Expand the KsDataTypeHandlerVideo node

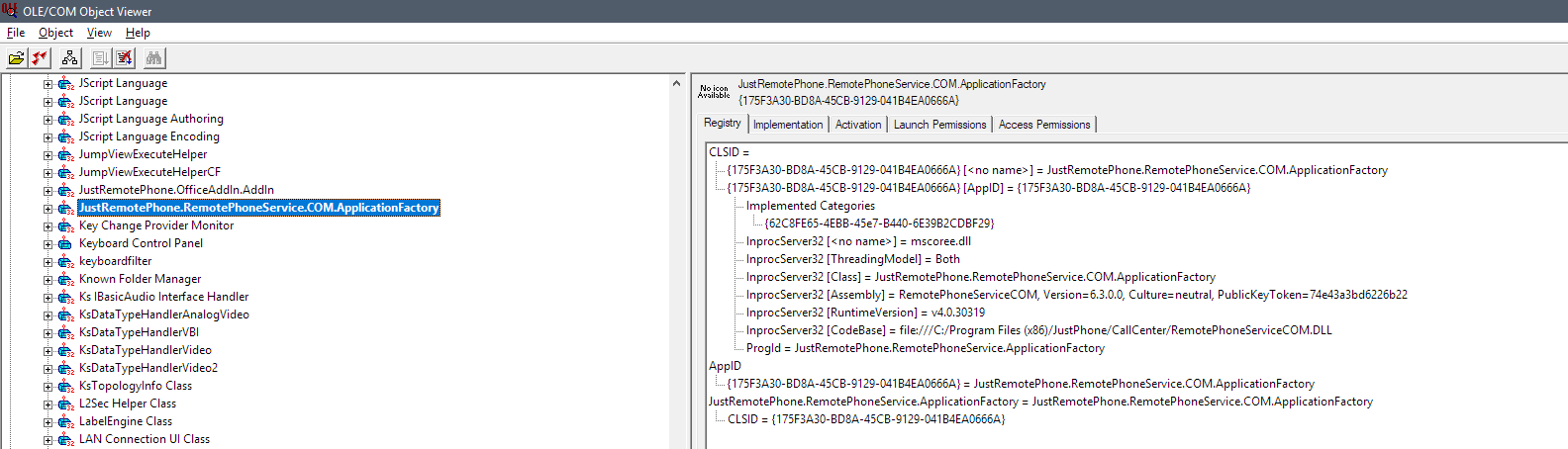(48, 351)
